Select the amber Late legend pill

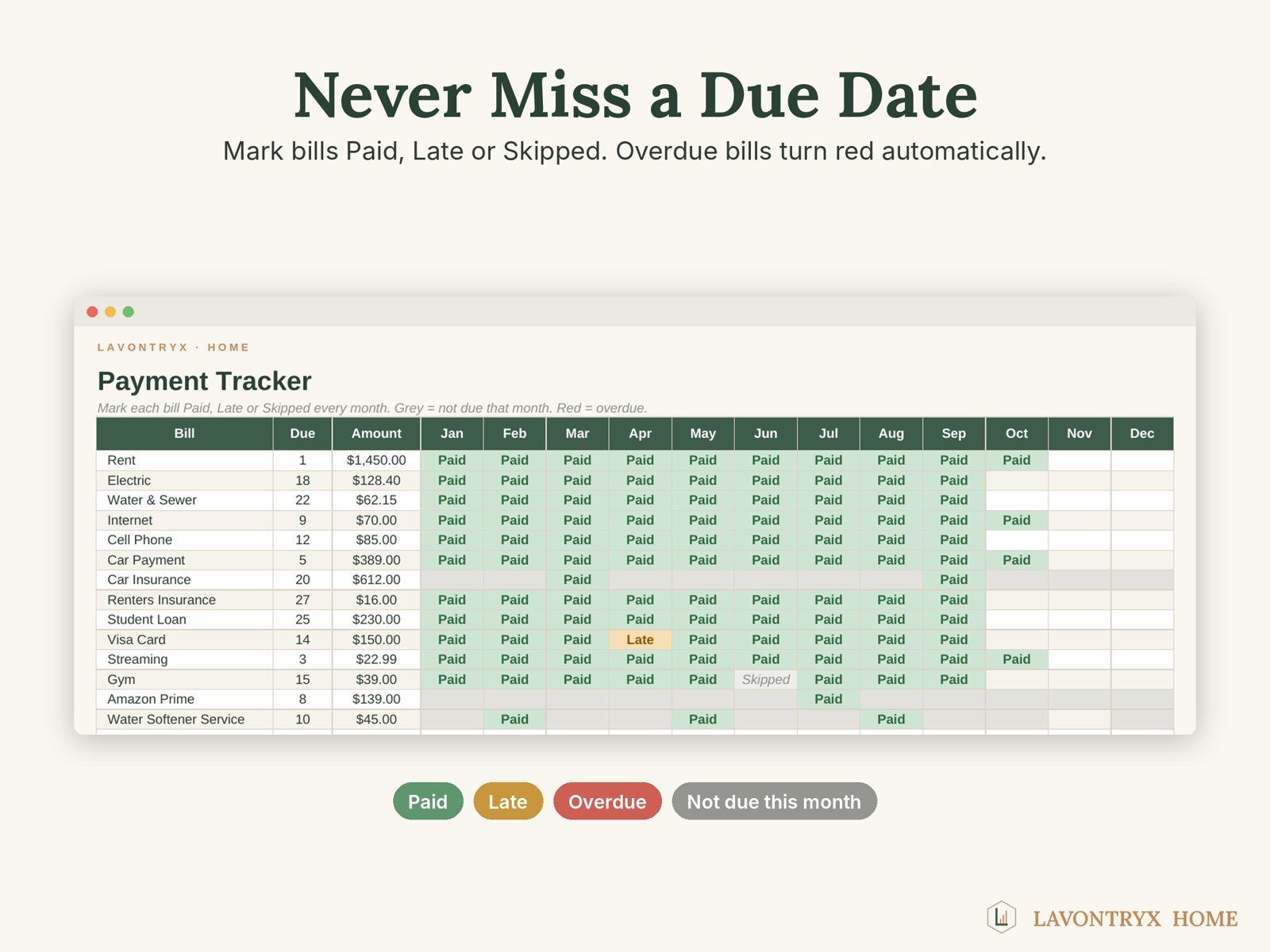click(508, 801)
